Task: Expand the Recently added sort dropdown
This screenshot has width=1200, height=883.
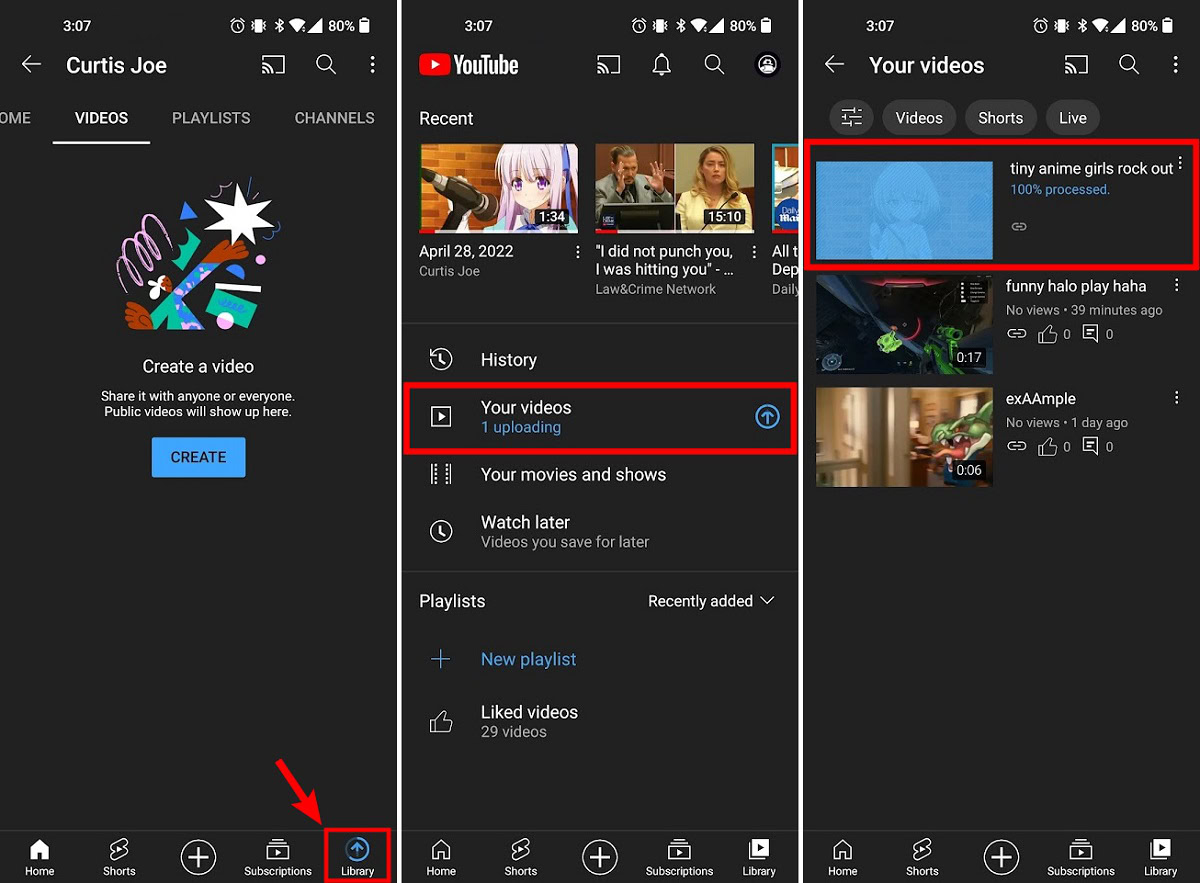Action: (x=711, y=601)
